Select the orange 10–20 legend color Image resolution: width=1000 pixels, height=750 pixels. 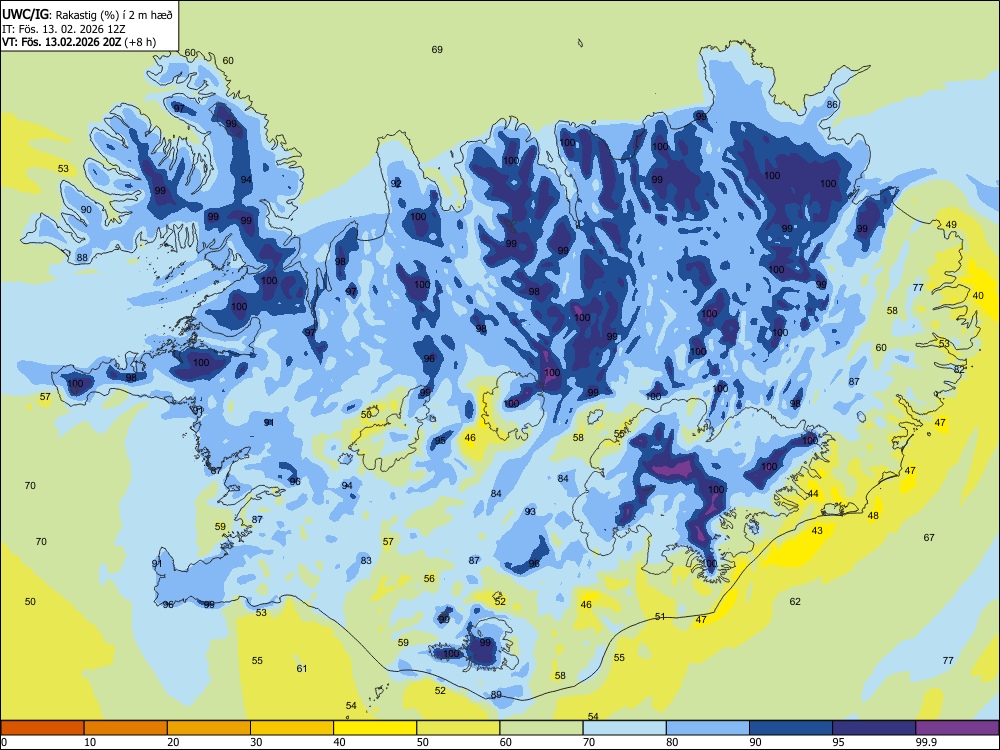coord(126,728)
